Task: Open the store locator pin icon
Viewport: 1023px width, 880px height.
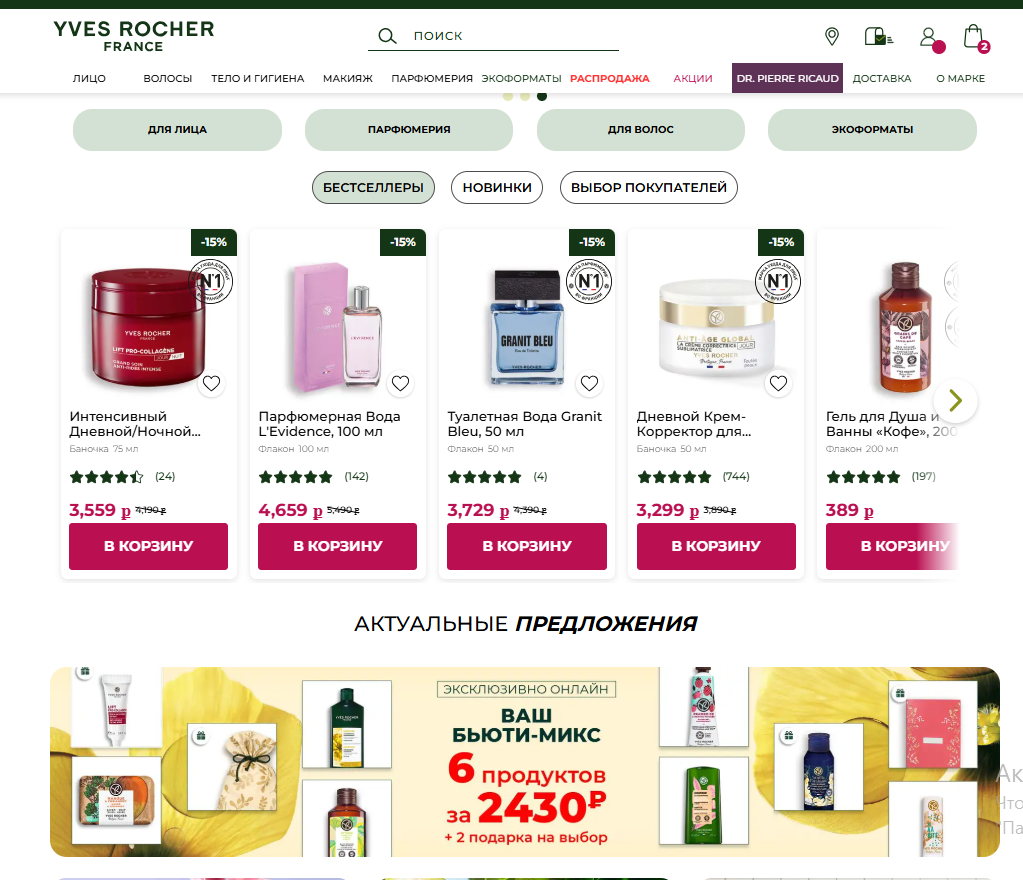Action: (x=831, y=37)
